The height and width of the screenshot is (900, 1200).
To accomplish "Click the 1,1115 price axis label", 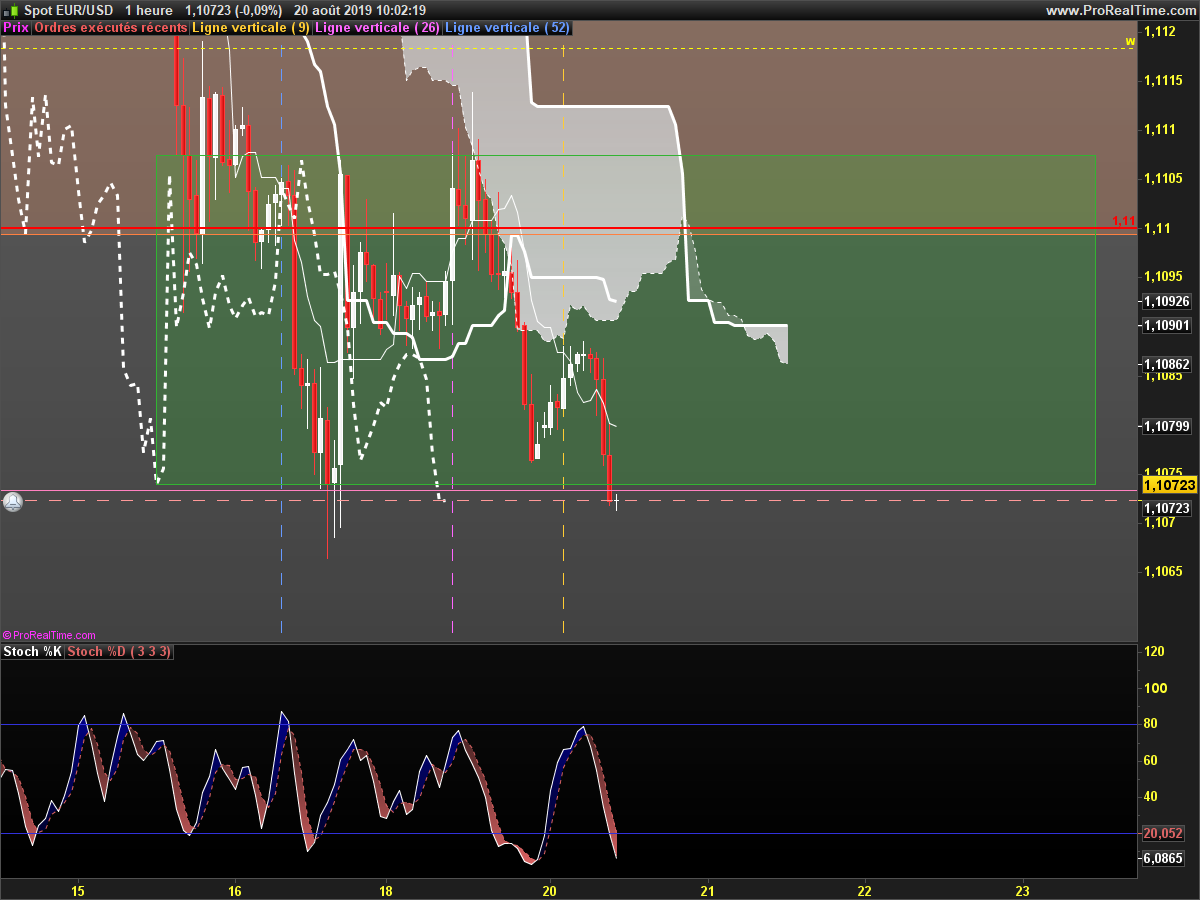I will click(1163, 81).
